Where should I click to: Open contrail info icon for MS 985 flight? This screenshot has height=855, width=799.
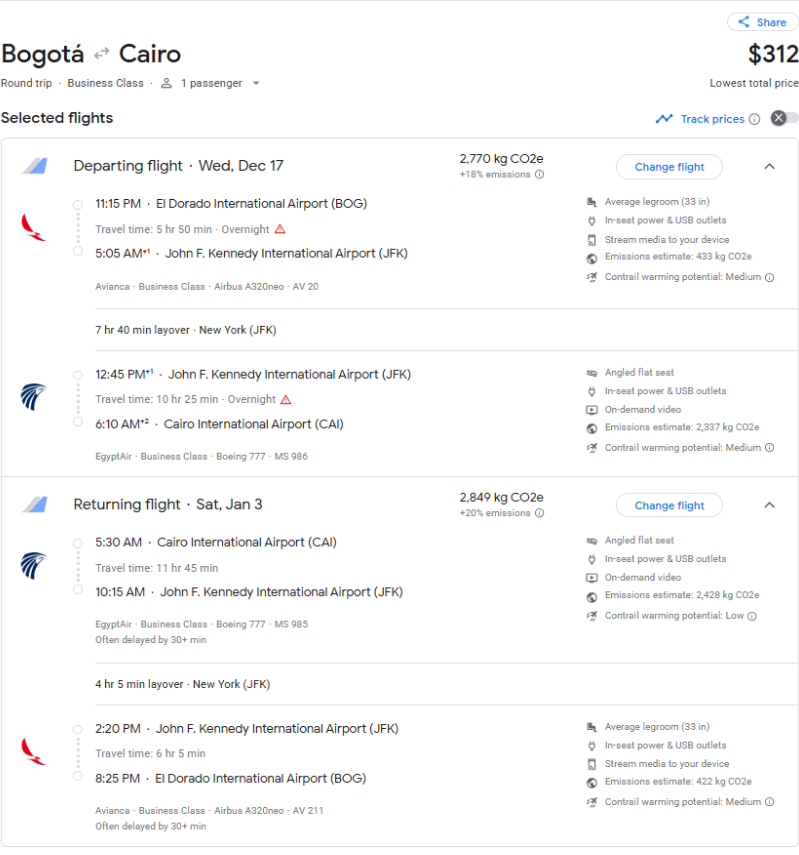pyautogui.click(x=752, y=616)
